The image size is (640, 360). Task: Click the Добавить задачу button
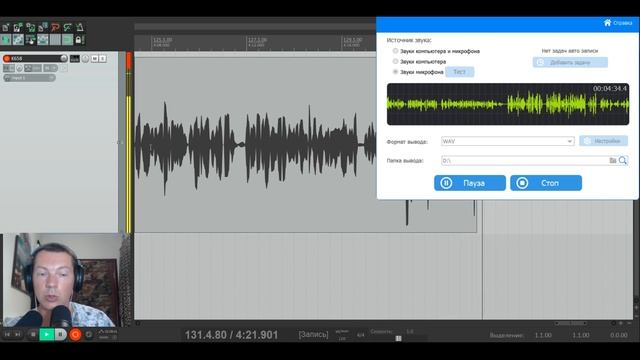click(x=570, y=62)
